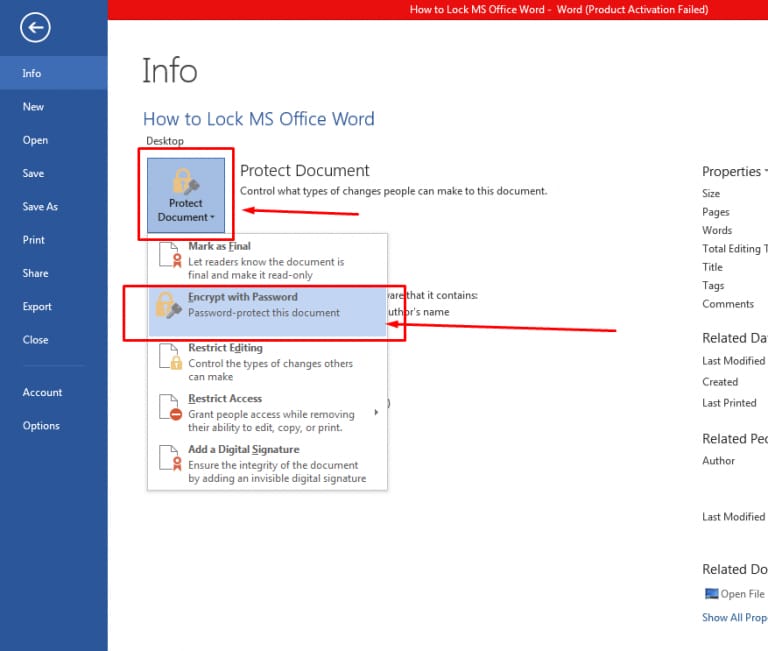
Task: Click the back arrow circle icon
Action: pos(35,28)
